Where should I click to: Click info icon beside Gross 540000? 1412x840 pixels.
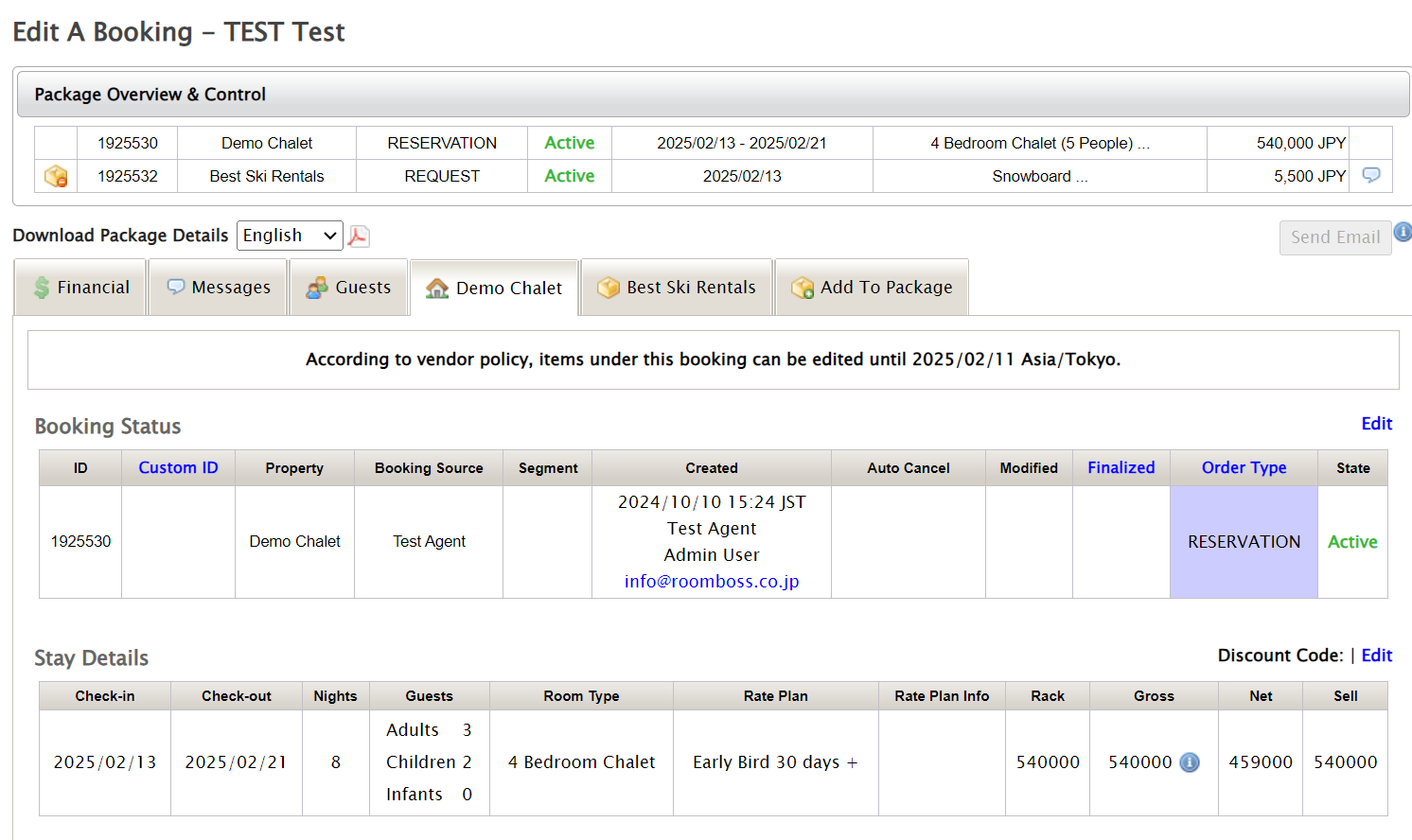(1190, 762)
